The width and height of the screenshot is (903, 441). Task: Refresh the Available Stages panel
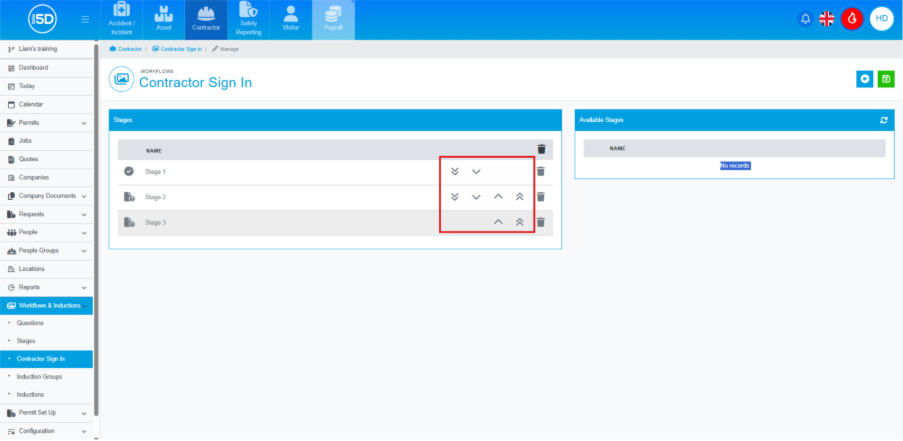coord(884,120)
